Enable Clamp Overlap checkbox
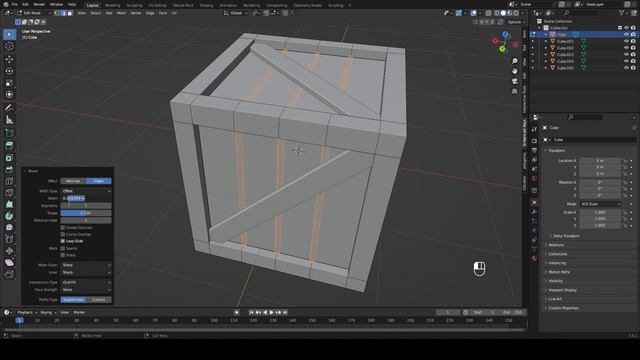Screen dimensions: 640x360 62,234
